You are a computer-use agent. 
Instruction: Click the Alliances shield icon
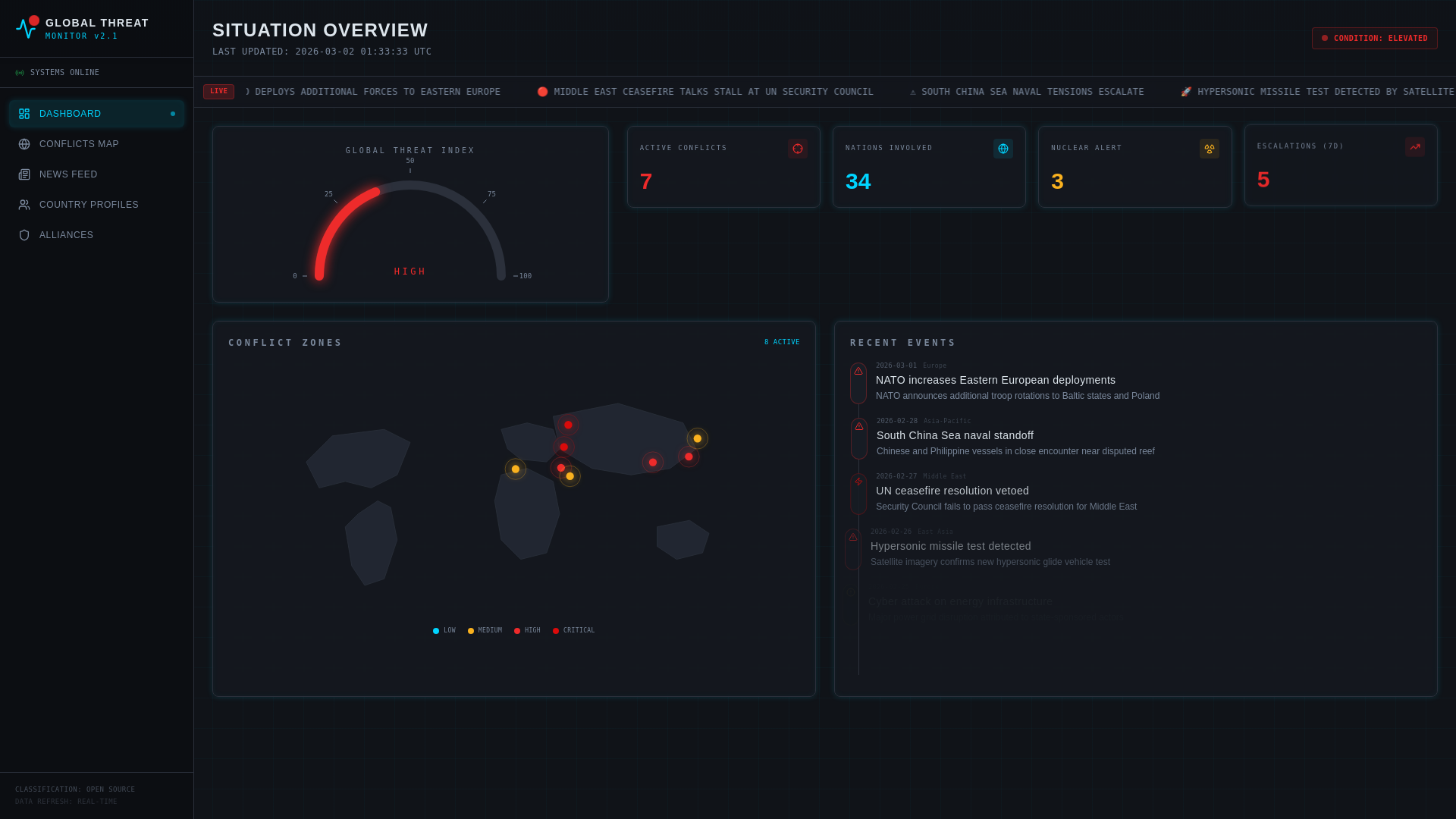[24, 235]
